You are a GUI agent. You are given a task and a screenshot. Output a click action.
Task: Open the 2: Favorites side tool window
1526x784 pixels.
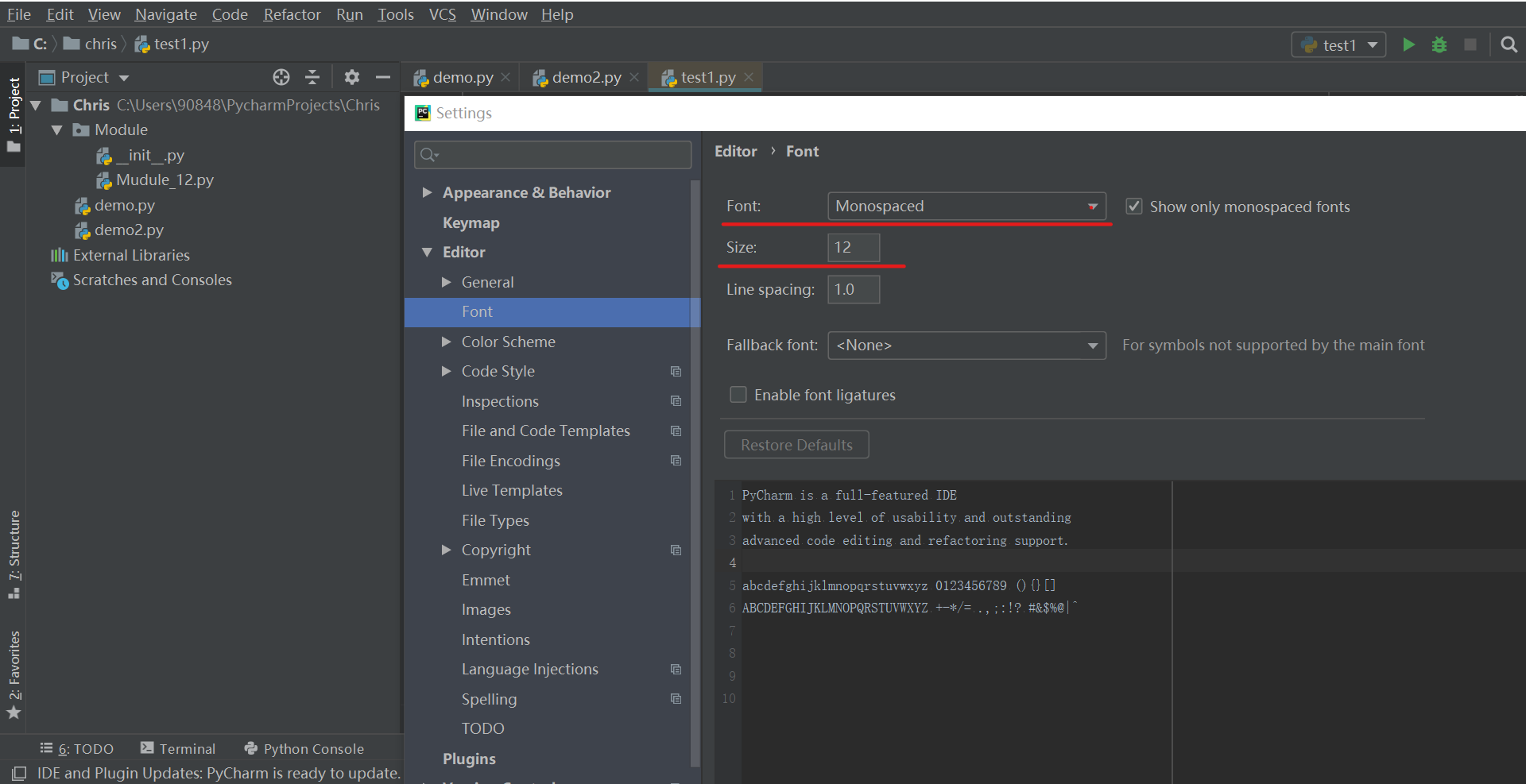pos(14,675)
